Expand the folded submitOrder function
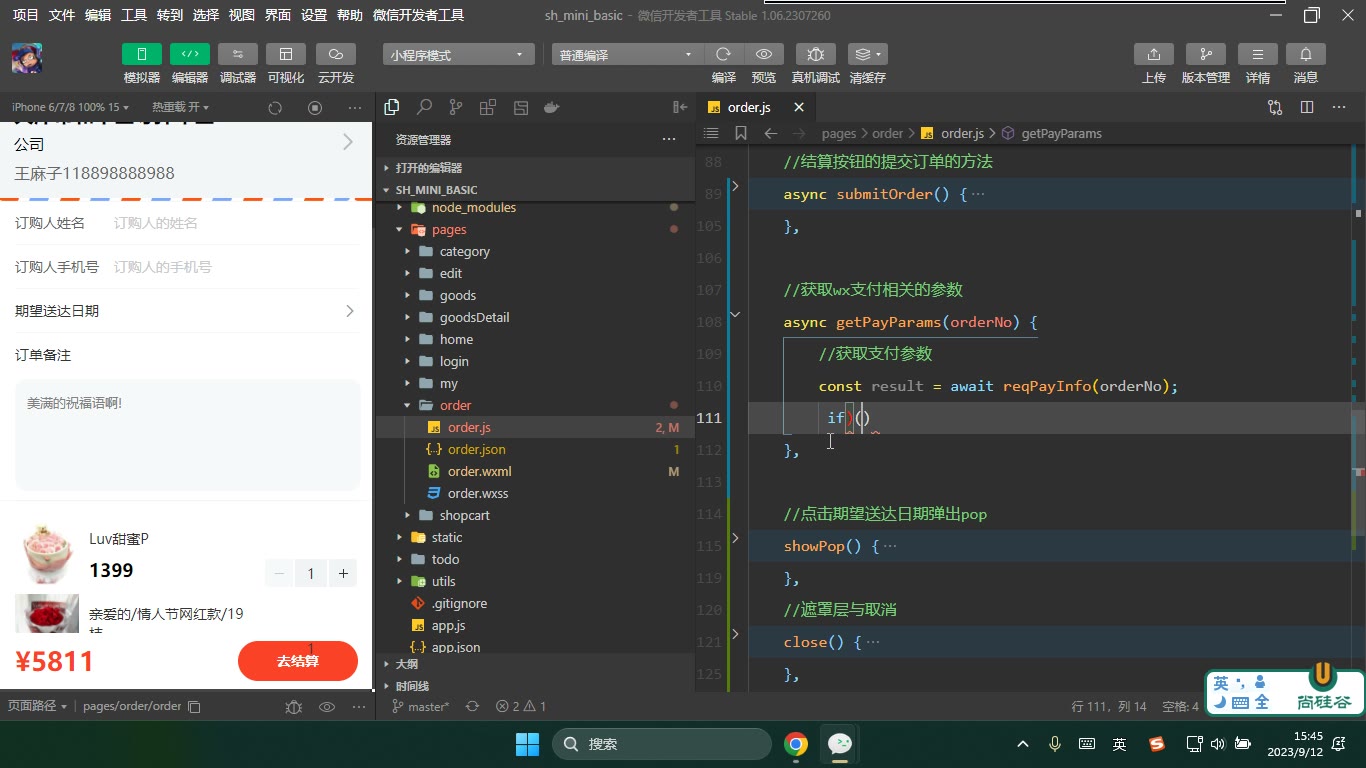1366x768 pixels. point(735,186)
